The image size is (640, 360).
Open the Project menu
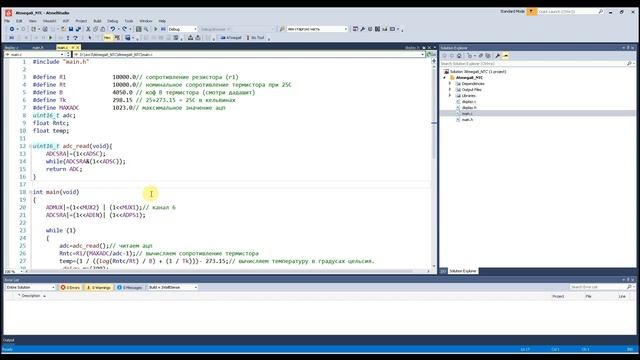click(x=81, y=21)
